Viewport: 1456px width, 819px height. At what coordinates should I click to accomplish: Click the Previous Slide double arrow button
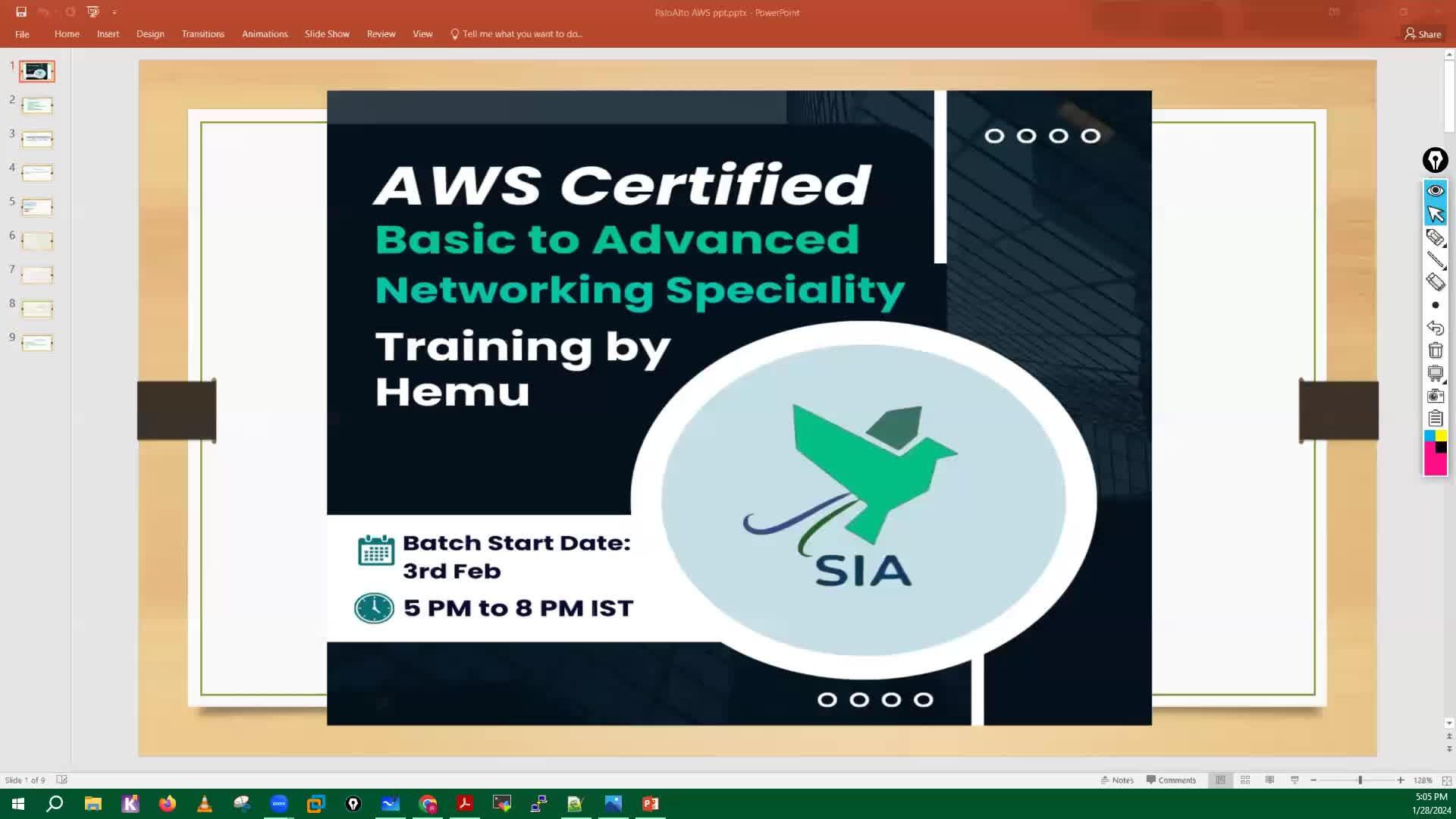pos(1449,736)
